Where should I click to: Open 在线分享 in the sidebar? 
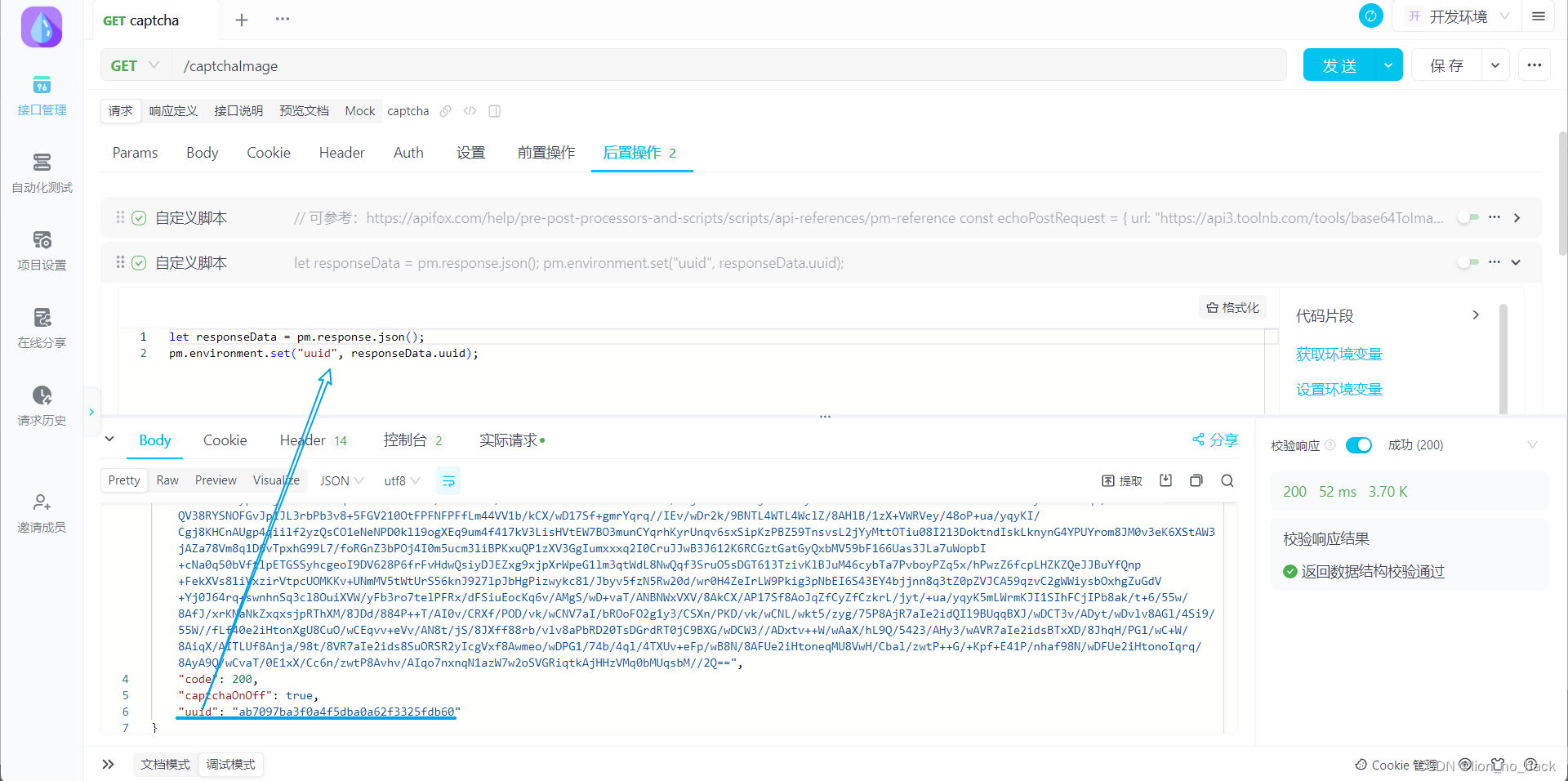(x=42, y=328)
